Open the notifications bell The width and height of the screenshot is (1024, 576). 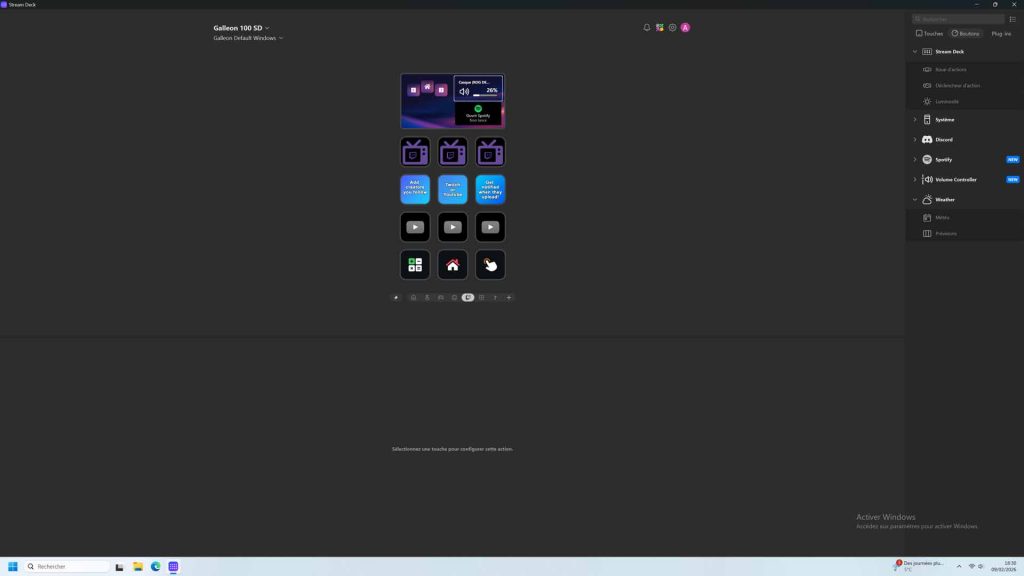(646, 27)
